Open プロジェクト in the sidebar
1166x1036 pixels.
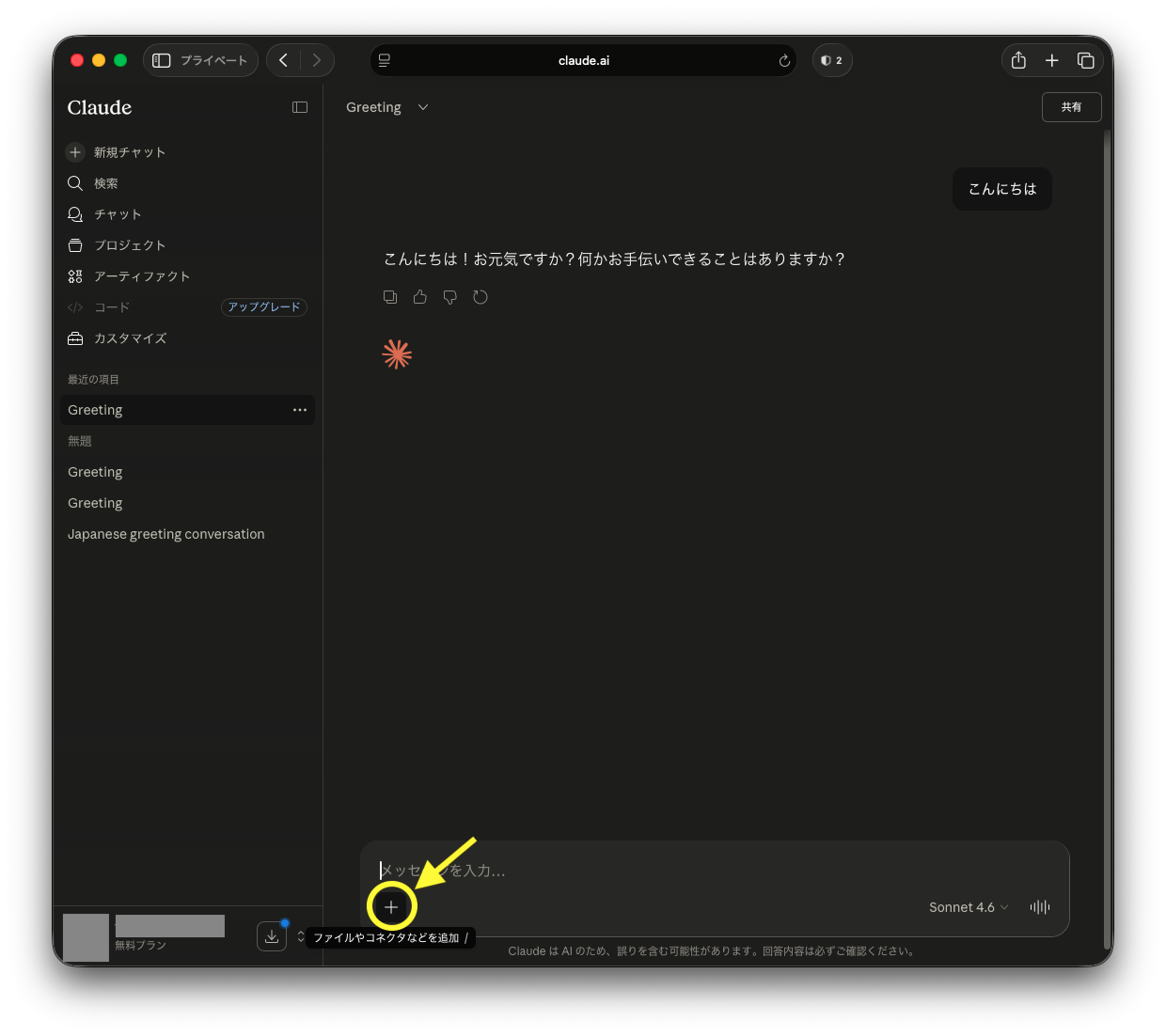pyautogui.click(x=130, y=245)
